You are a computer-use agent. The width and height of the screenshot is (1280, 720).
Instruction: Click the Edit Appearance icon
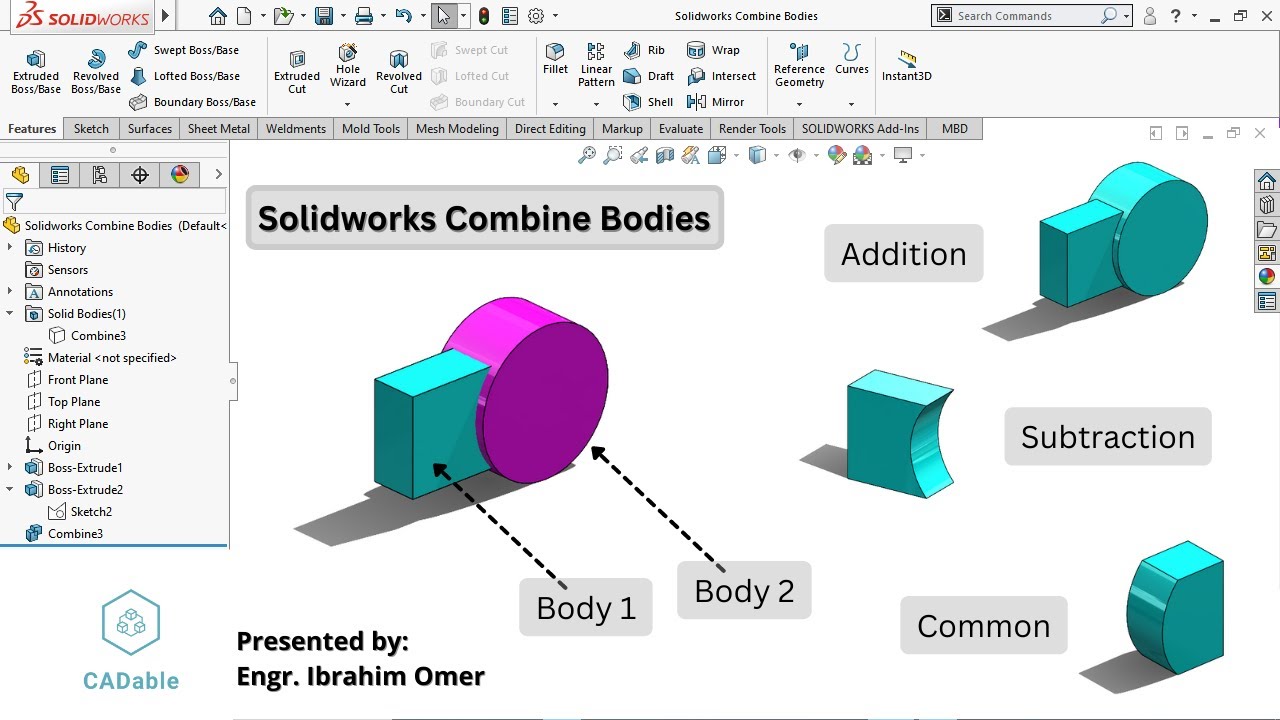tap(837, 155)
